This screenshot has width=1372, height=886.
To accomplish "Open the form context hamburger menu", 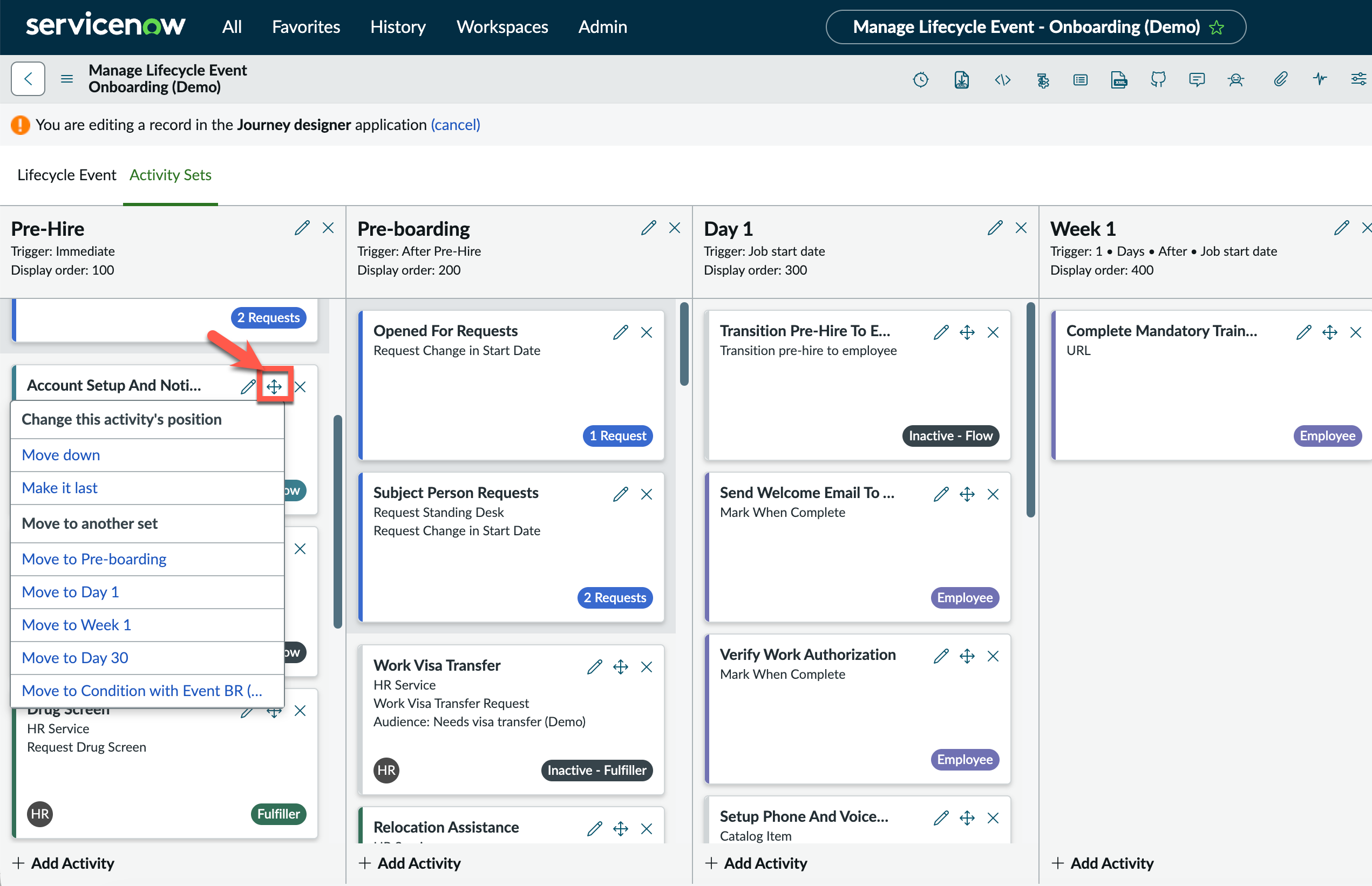I will [67, 79].
